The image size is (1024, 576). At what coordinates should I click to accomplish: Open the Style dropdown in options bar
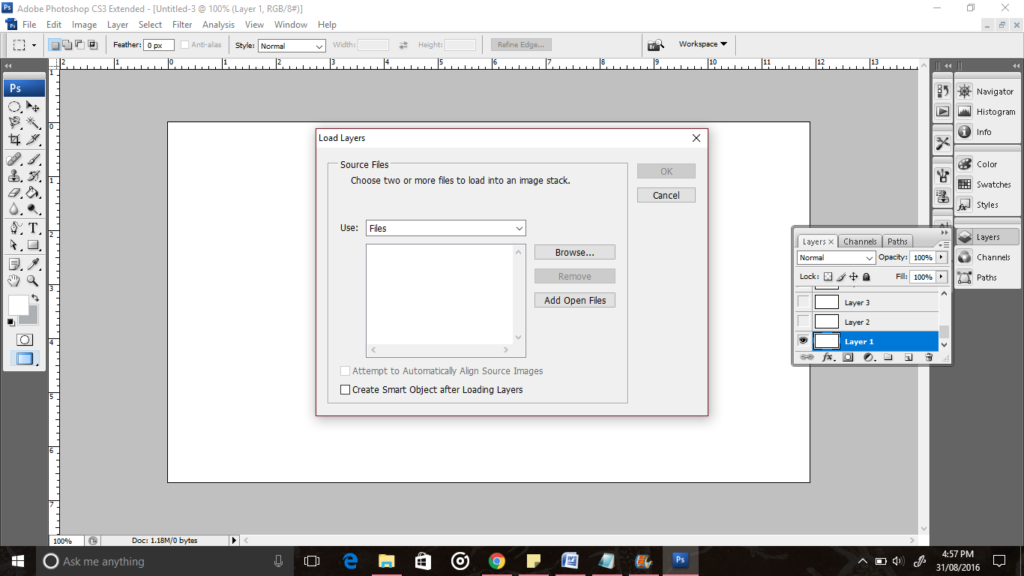click(291, 46)
